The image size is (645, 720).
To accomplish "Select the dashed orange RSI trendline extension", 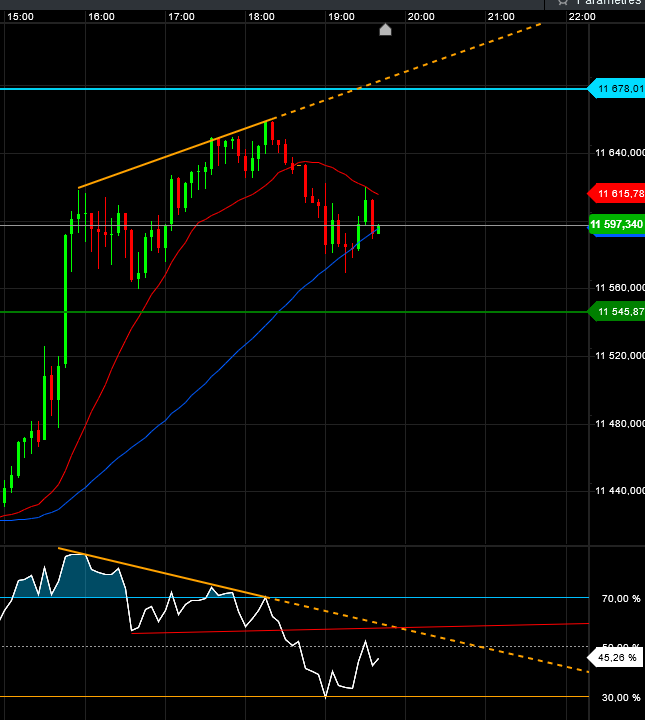I will (x=427, y=635).
